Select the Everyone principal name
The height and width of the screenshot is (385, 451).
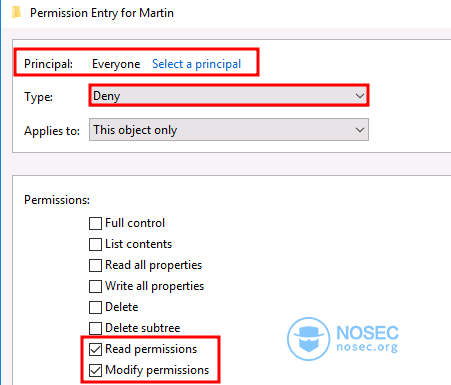coord(116,64)
